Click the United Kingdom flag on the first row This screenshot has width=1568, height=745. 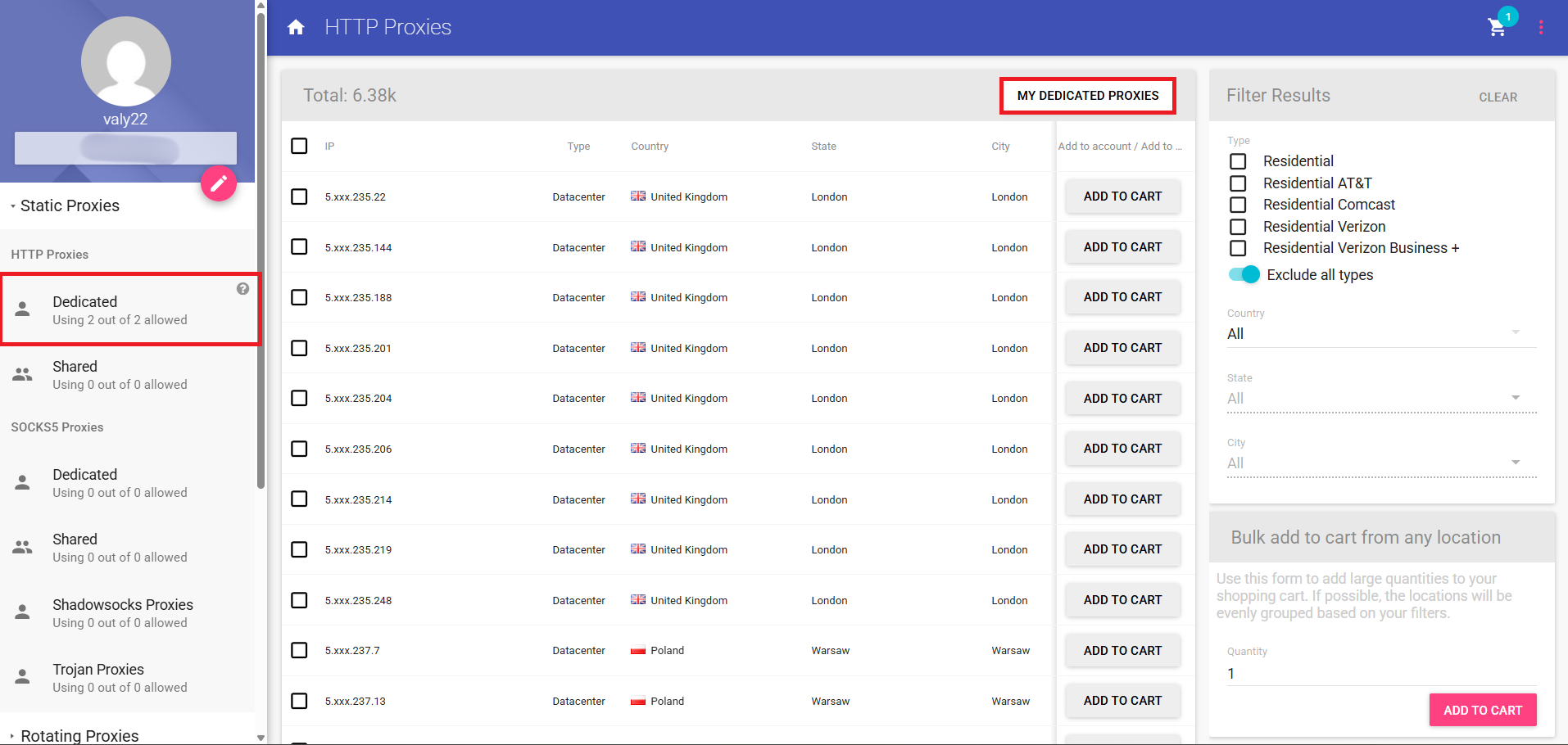638,196
